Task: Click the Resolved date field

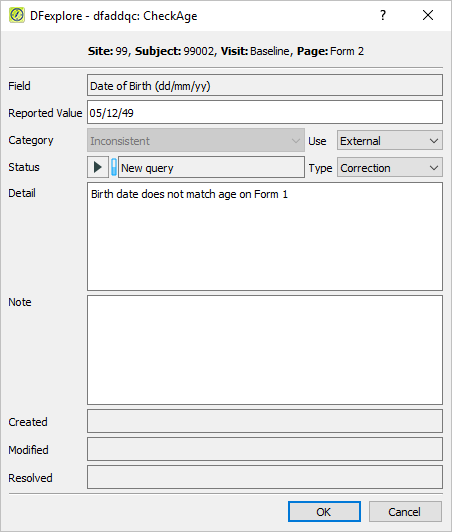Action: click(x=265, y=477)
